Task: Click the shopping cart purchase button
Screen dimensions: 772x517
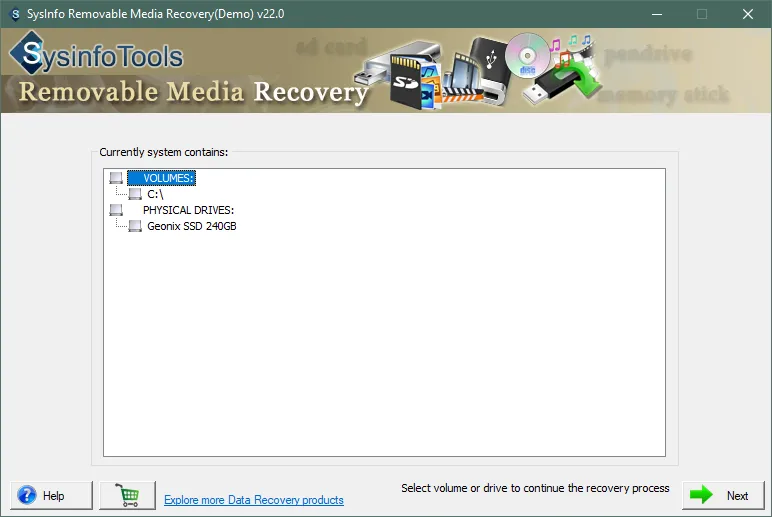Action: tap(128, 495)
